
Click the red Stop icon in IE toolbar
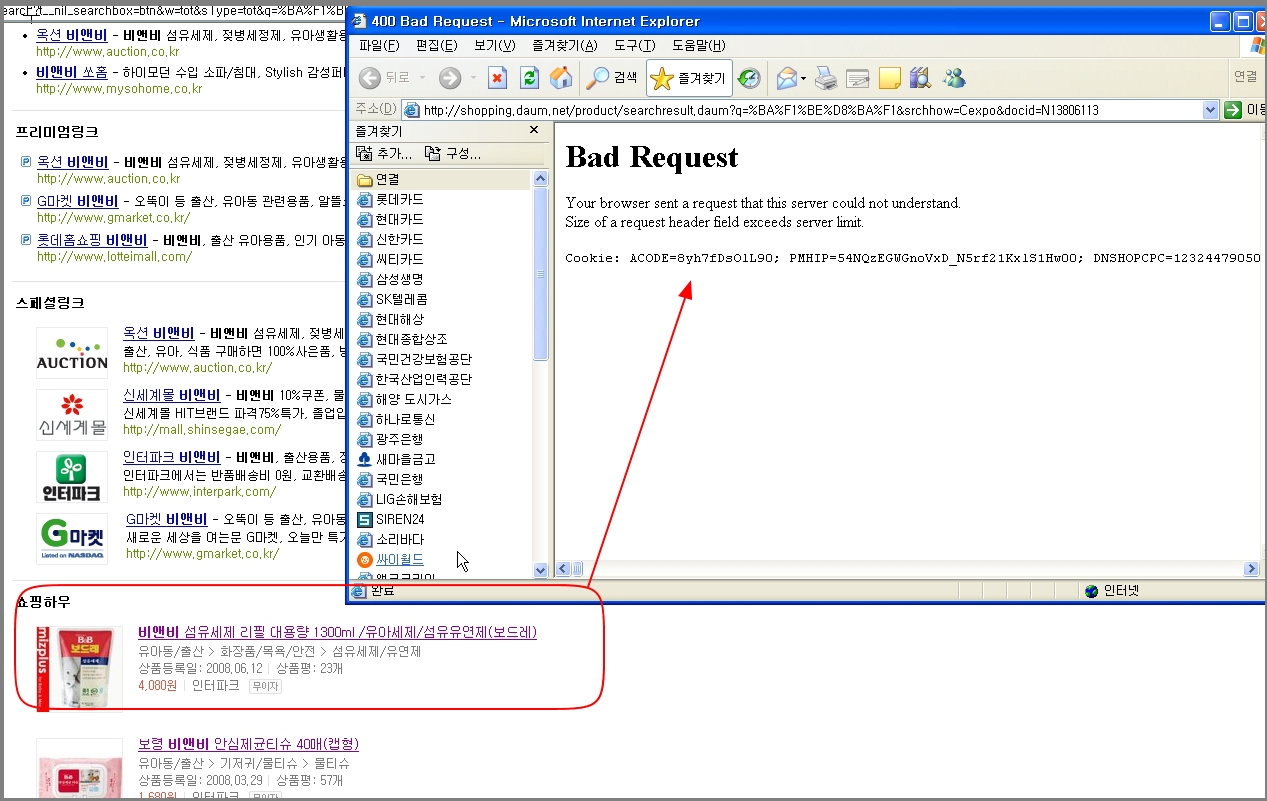(498, 78)
